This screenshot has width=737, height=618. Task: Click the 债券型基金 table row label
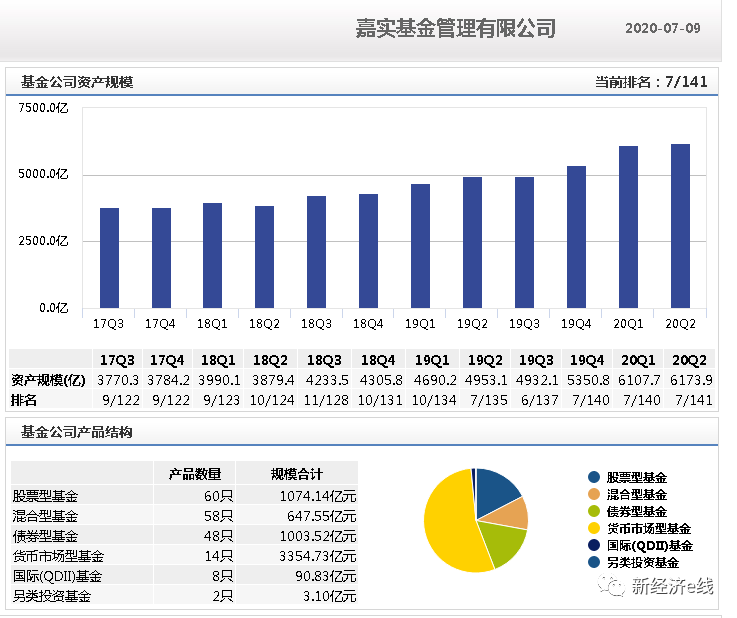tap(45, 536)
